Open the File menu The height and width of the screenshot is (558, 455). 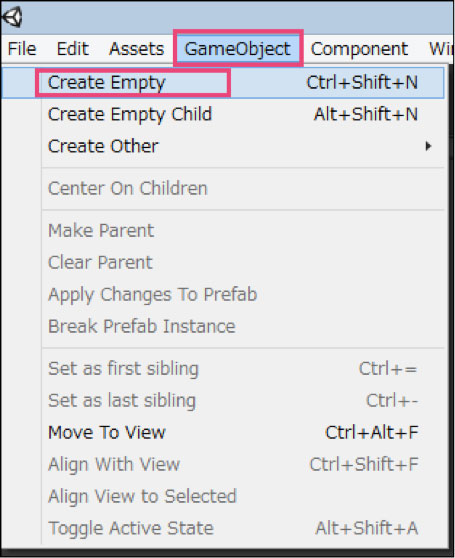22,49
